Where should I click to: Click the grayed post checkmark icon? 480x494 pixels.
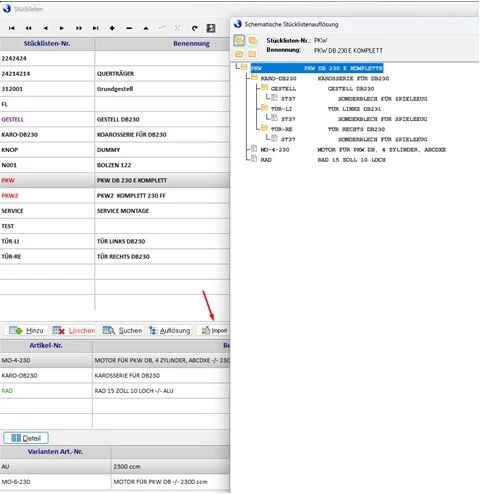(162, 28)
